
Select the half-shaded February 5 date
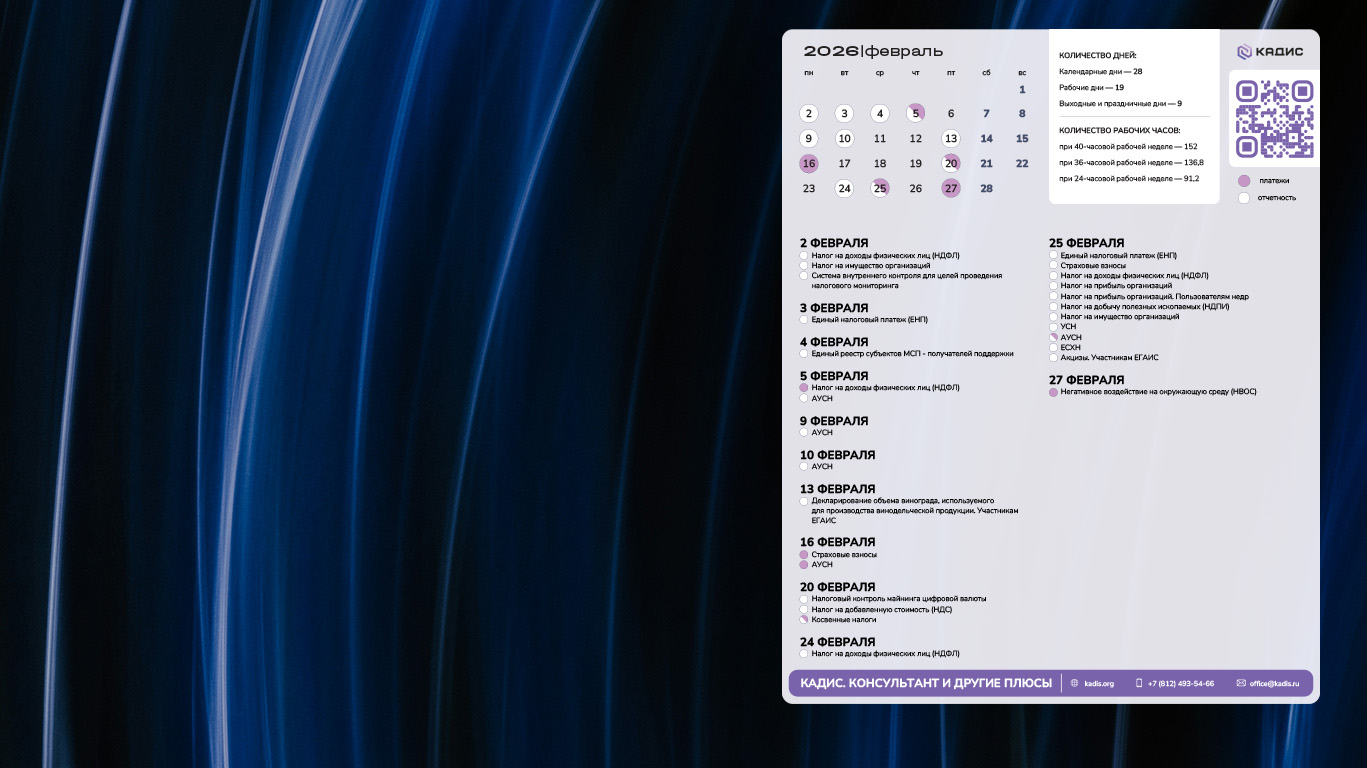[915, 114]
